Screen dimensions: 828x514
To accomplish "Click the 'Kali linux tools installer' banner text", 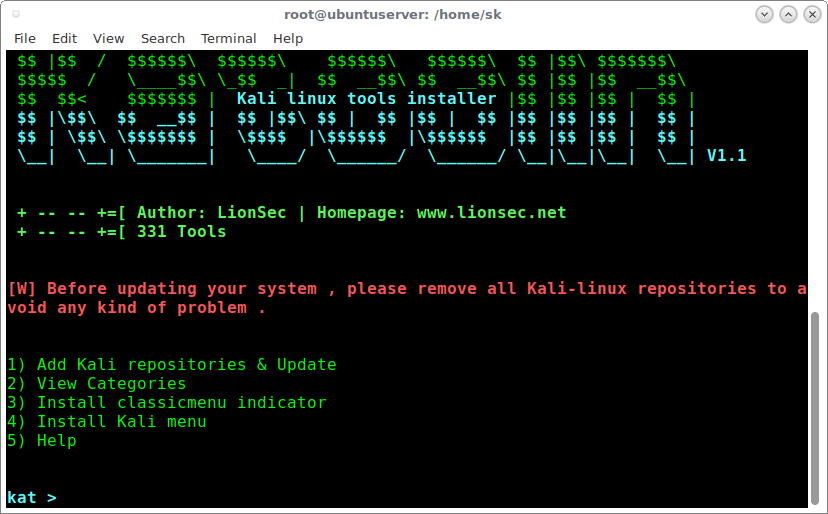I will 366,98.
